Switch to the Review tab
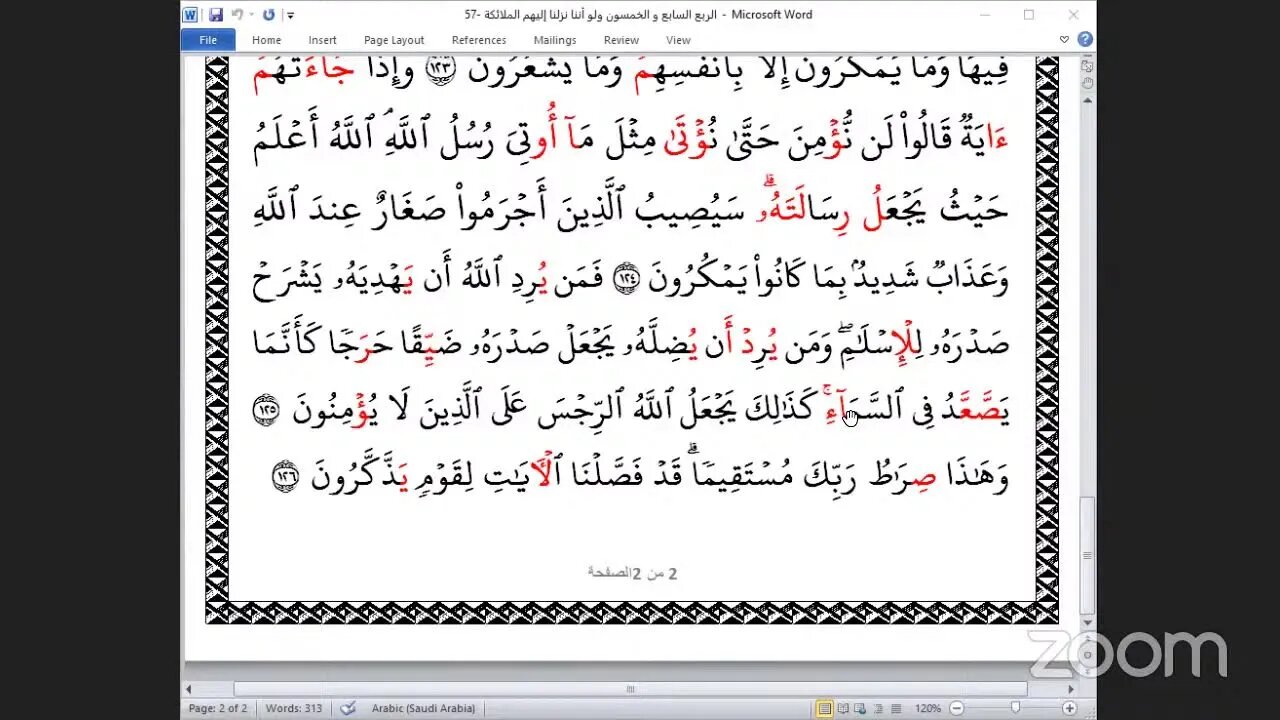This screenshot has height=720, width=1280. coord(621,40)
